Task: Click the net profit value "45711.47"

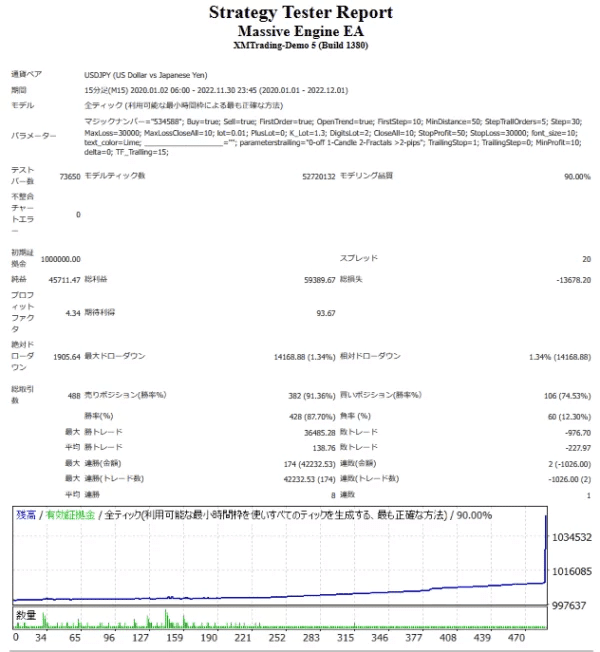Action: [x=64, y=280]
